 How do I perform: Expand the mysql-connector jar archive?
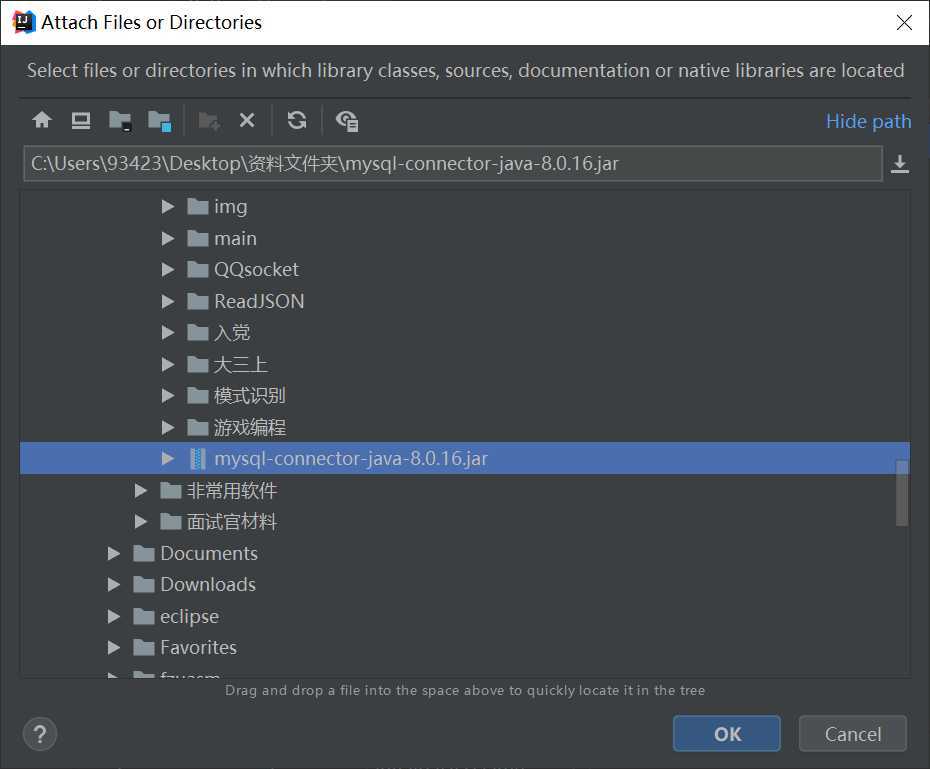coord(168,458)
